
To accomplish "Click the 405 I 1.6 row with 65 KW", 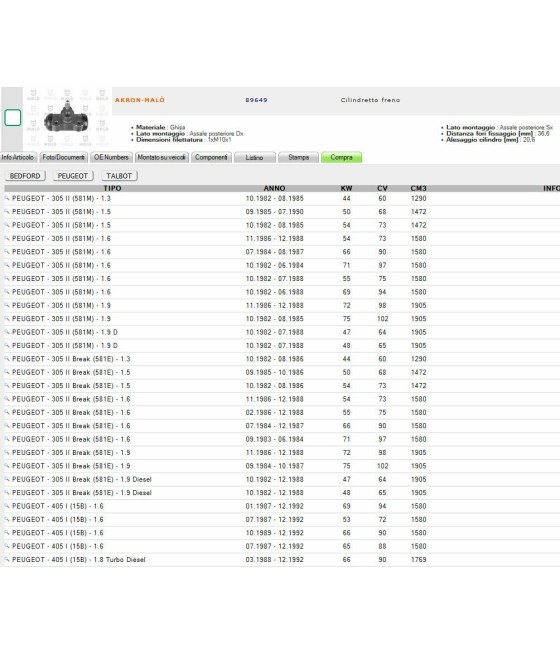I will tap(282, 546).
